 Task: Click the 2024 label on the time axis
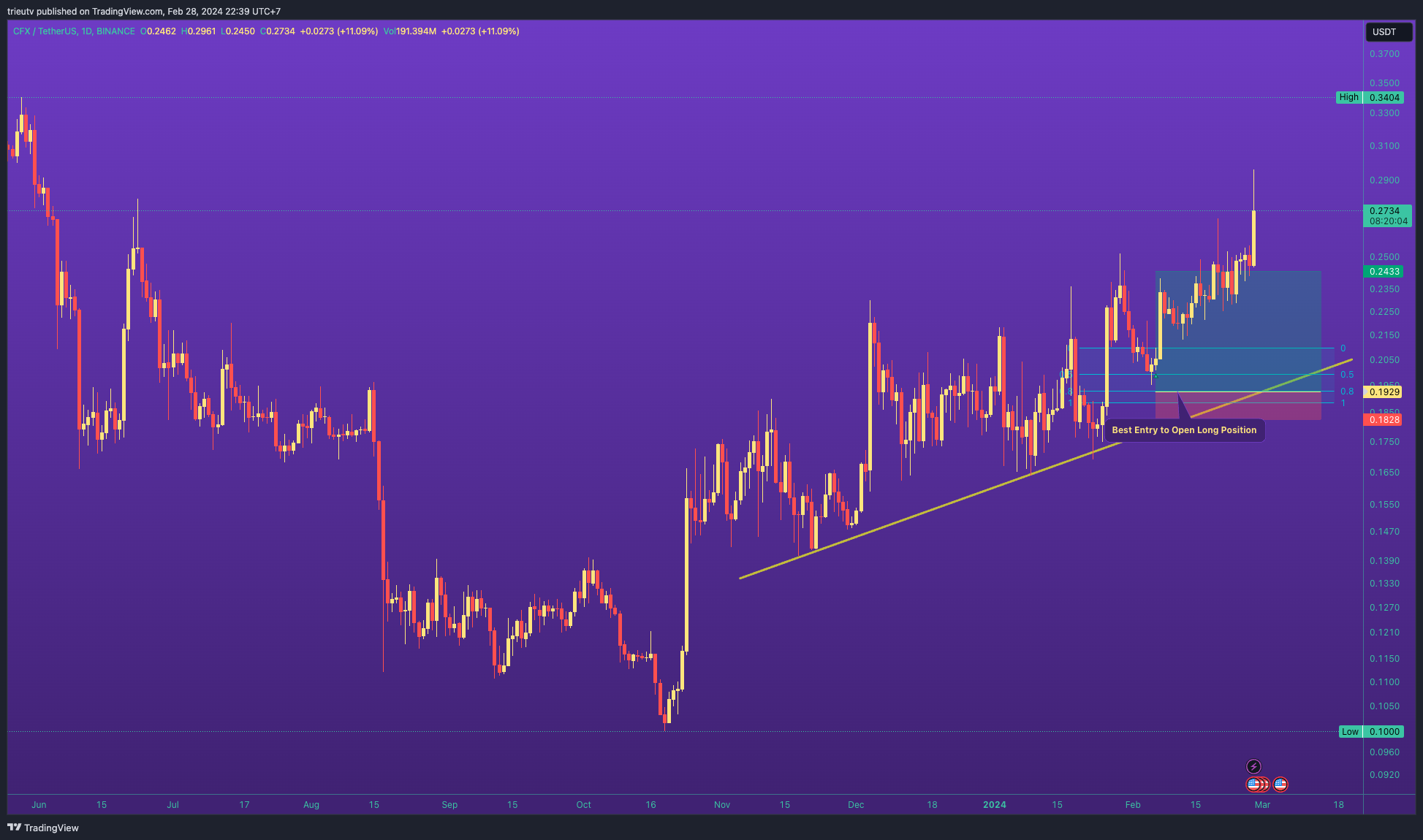[994, 805]
